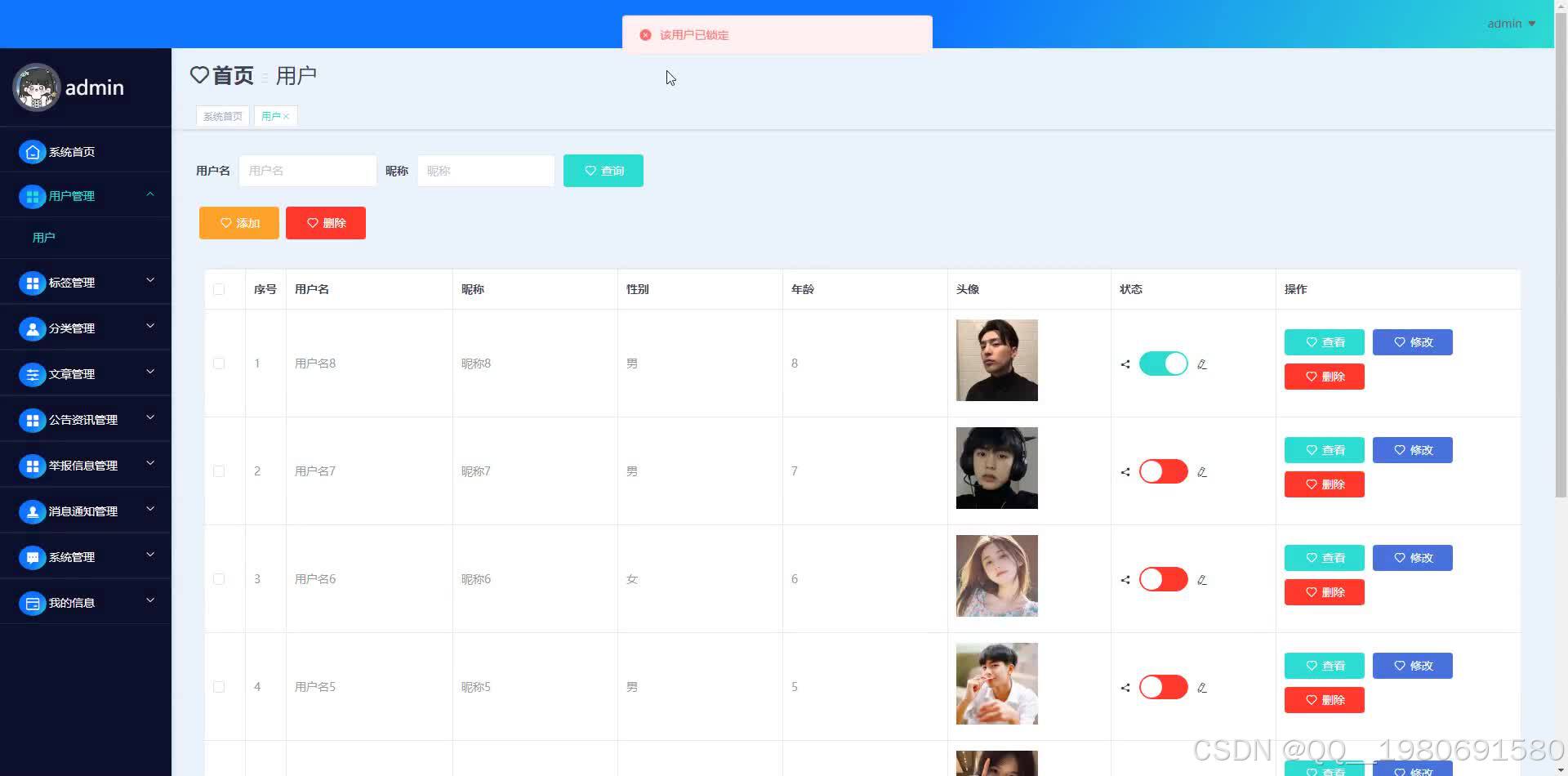Open the 系统管理 menu label
The height and width of the screenshot is (776, 1568).
72,557
